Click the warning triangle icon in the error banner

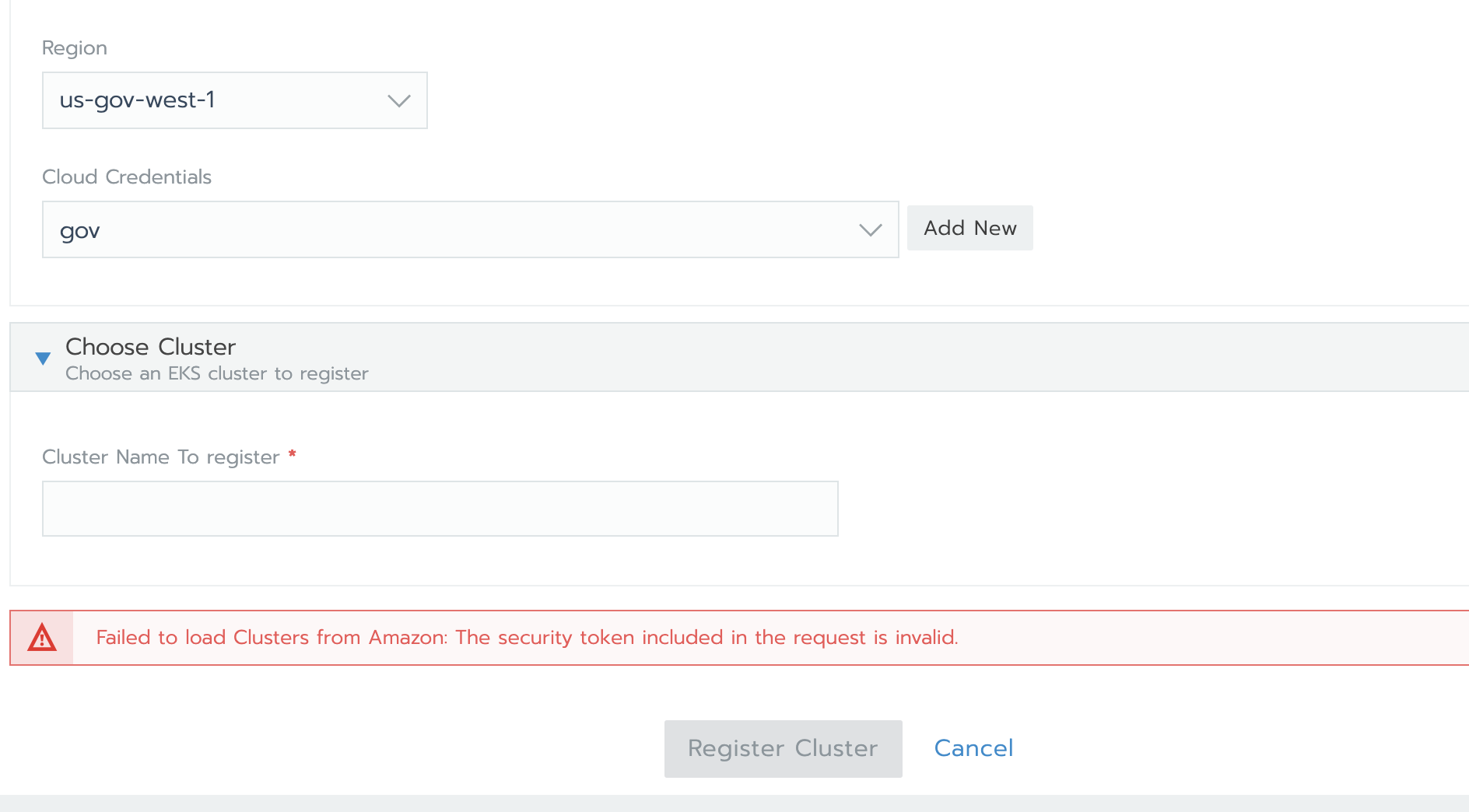pos(43,638)
